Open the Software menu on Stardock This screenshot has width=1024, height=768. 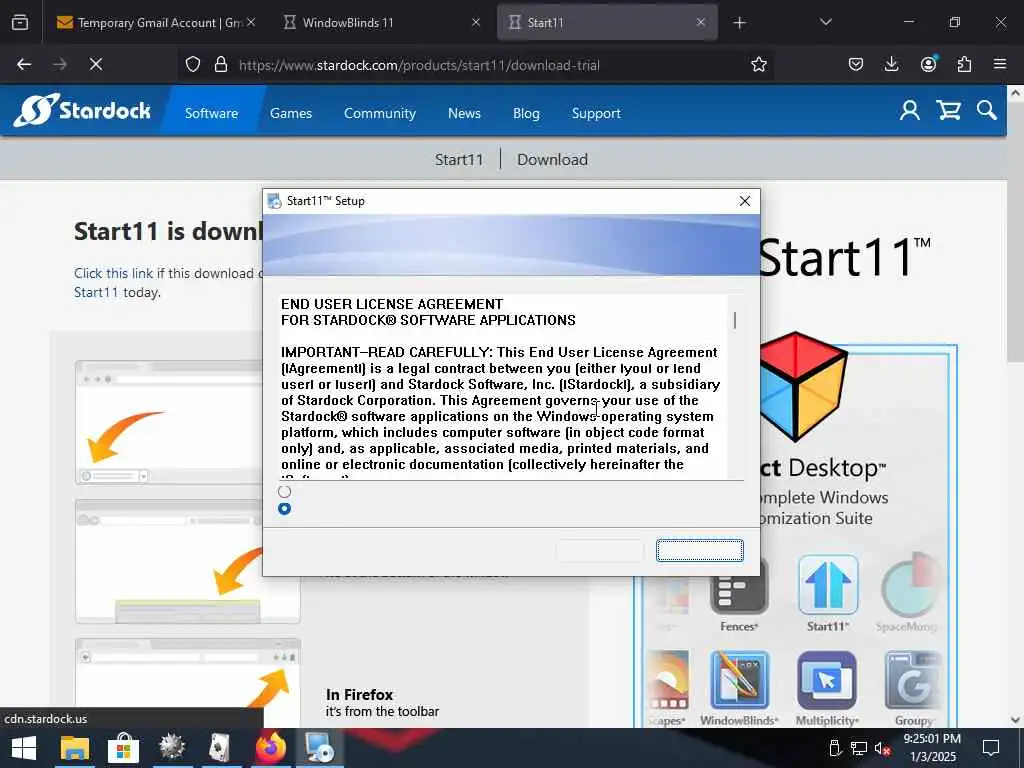pyautogui.click(x=212, y=113)
